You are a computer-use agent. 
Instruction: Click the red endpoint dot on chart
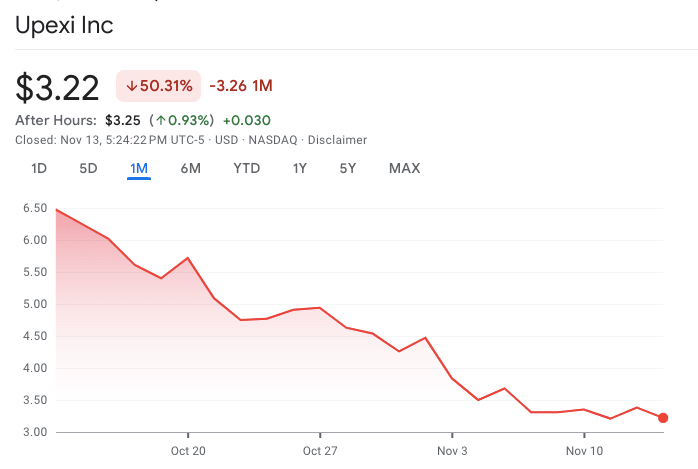click(663, 418)
